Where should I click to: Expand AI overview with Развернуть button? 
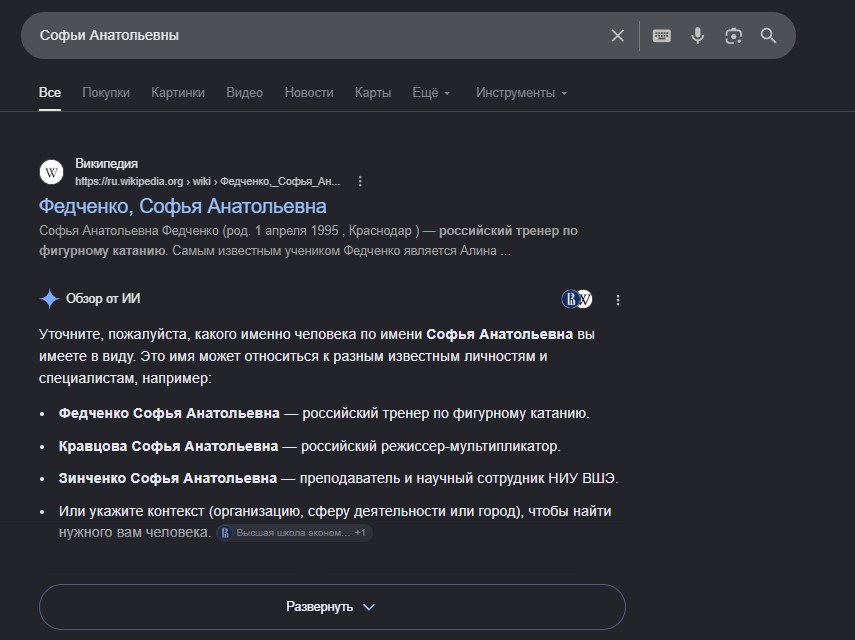[332, 607]
